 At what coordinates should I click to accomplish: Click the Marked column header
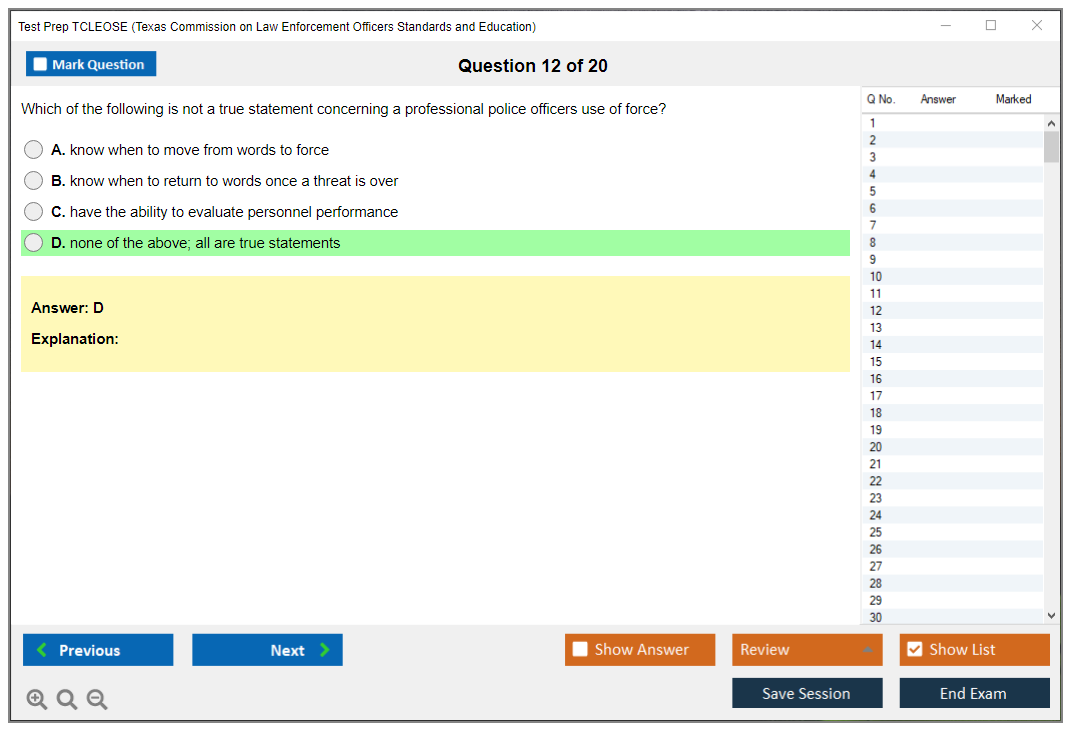click(x=1013, y=99)
